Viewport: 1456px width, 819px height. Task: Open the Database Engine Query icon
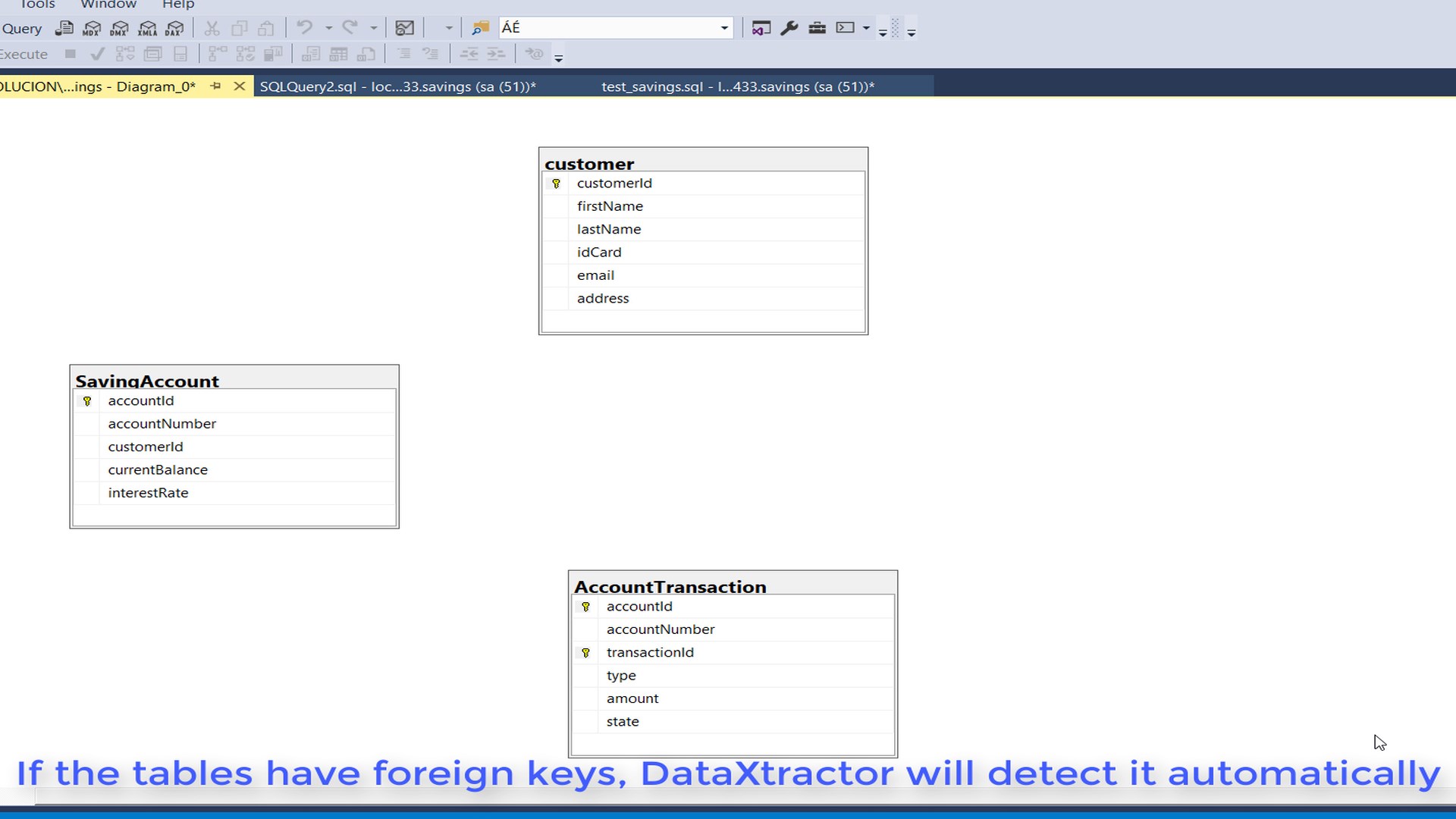[64, 29]
